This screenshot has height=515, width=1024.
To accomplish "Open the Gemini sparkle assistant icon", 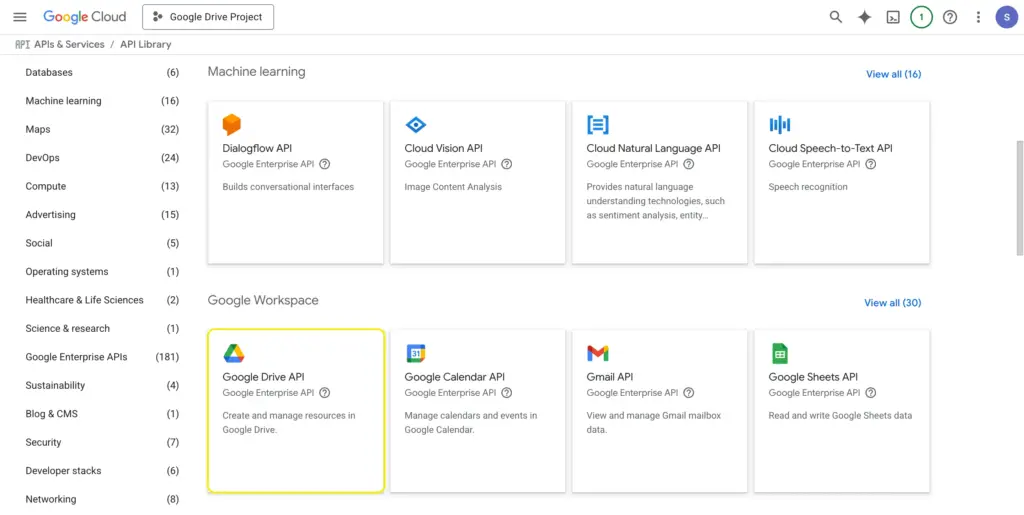I will [864, 17].
